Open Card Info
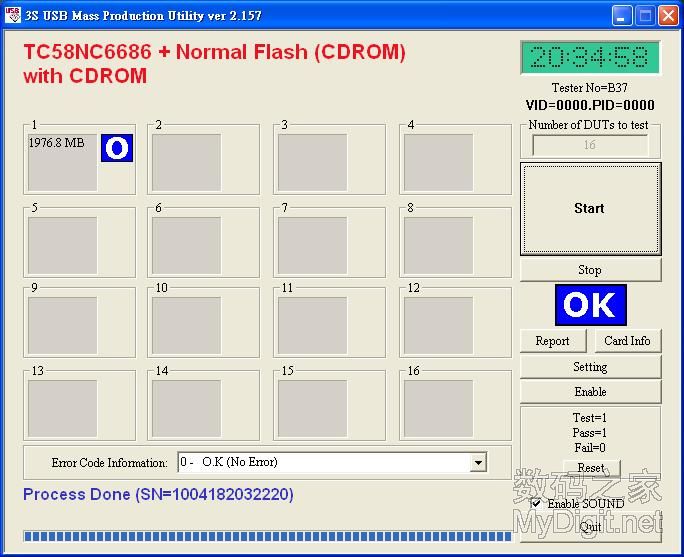684x557 pixels. [628, 341]
